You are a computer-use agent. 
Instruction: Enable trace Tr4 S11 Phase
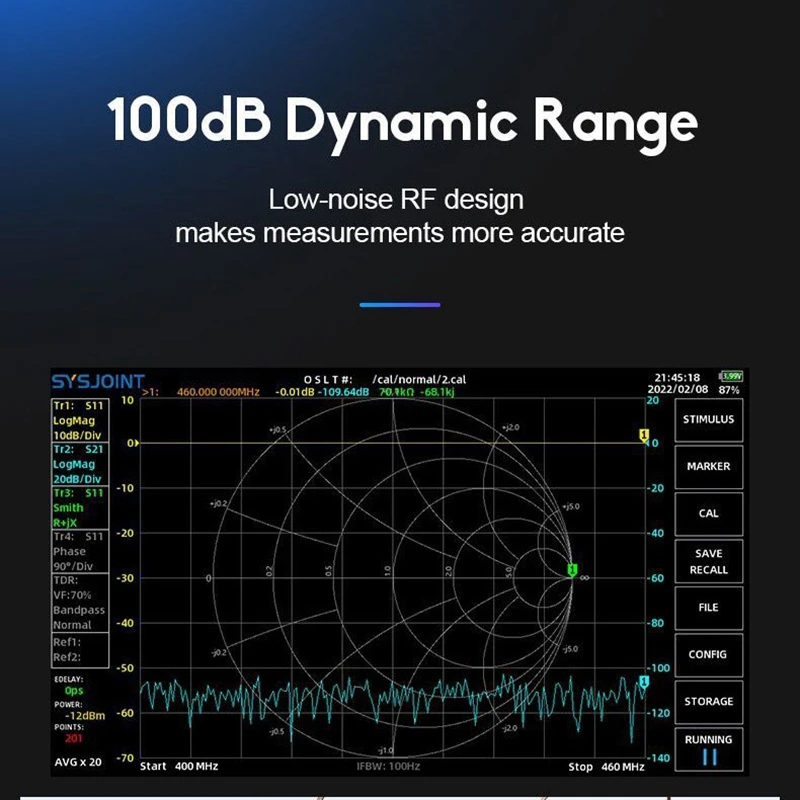click(80, 552)
